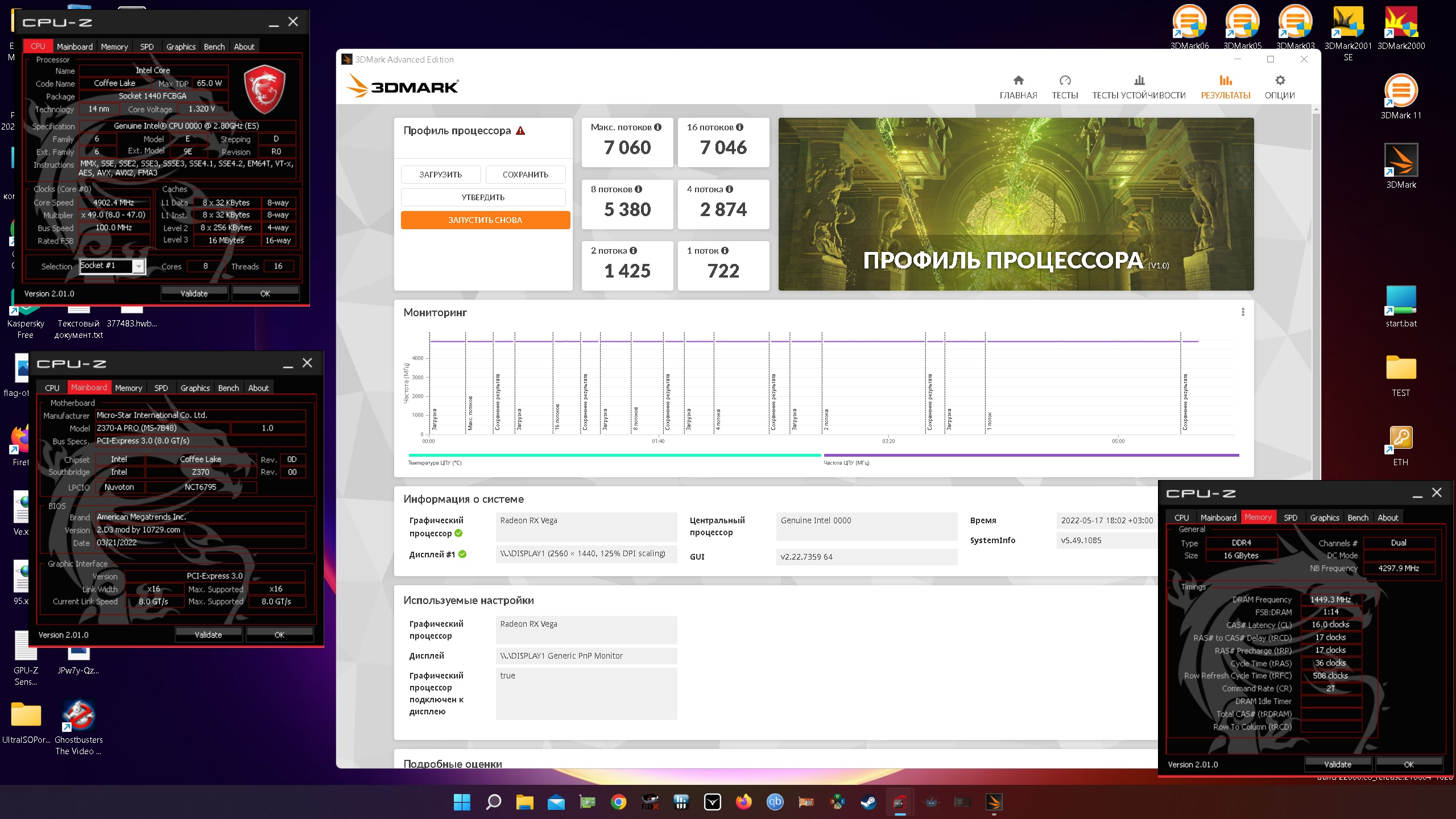The width and height of the screenshot is (1456, 819).
Task: Open 3DMark06 desktop shortcut
Action: [1189, 27]
